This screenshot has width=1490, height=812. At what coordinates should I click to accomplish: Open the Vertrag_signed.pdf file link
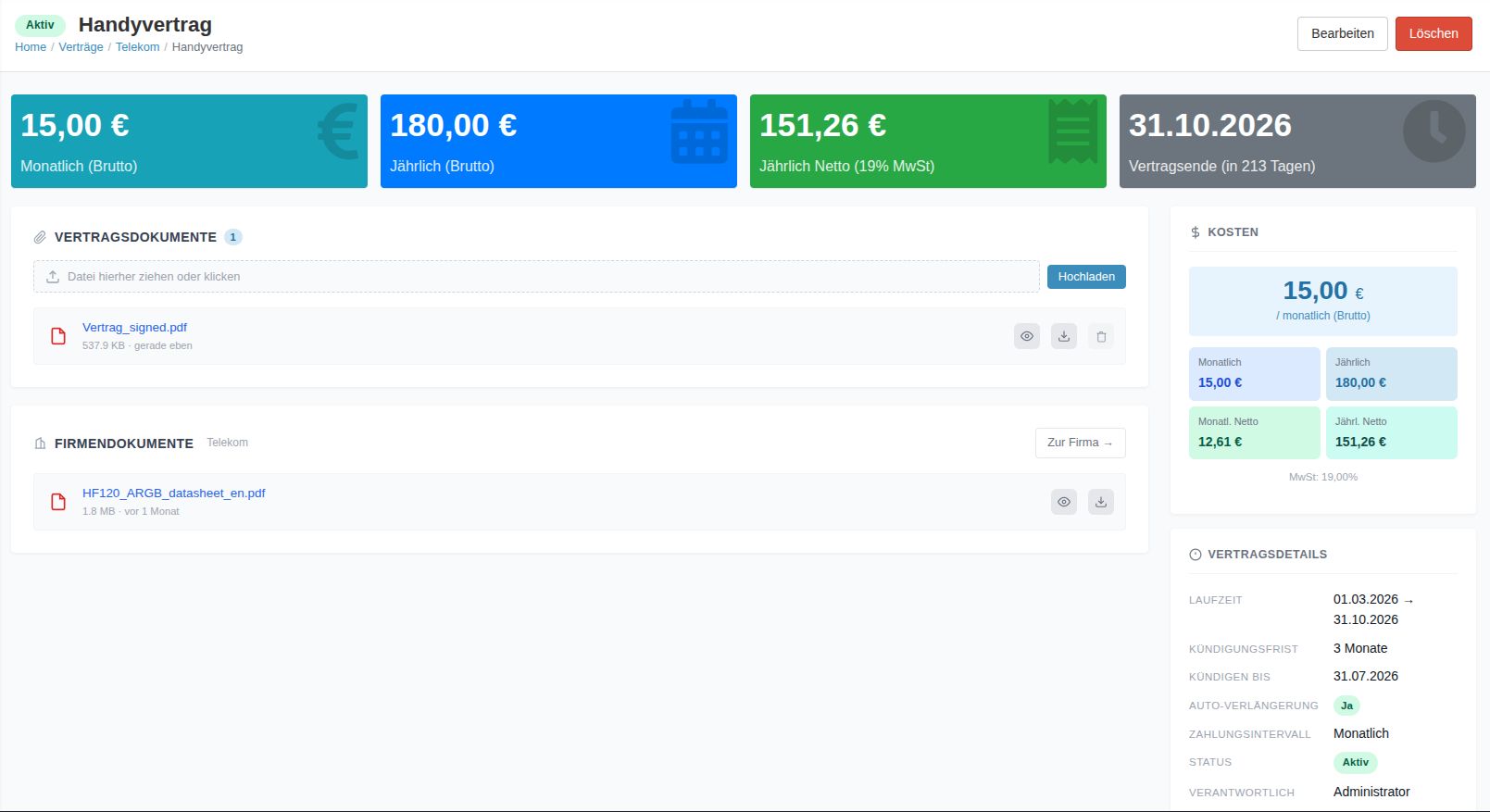pos(134,328)
